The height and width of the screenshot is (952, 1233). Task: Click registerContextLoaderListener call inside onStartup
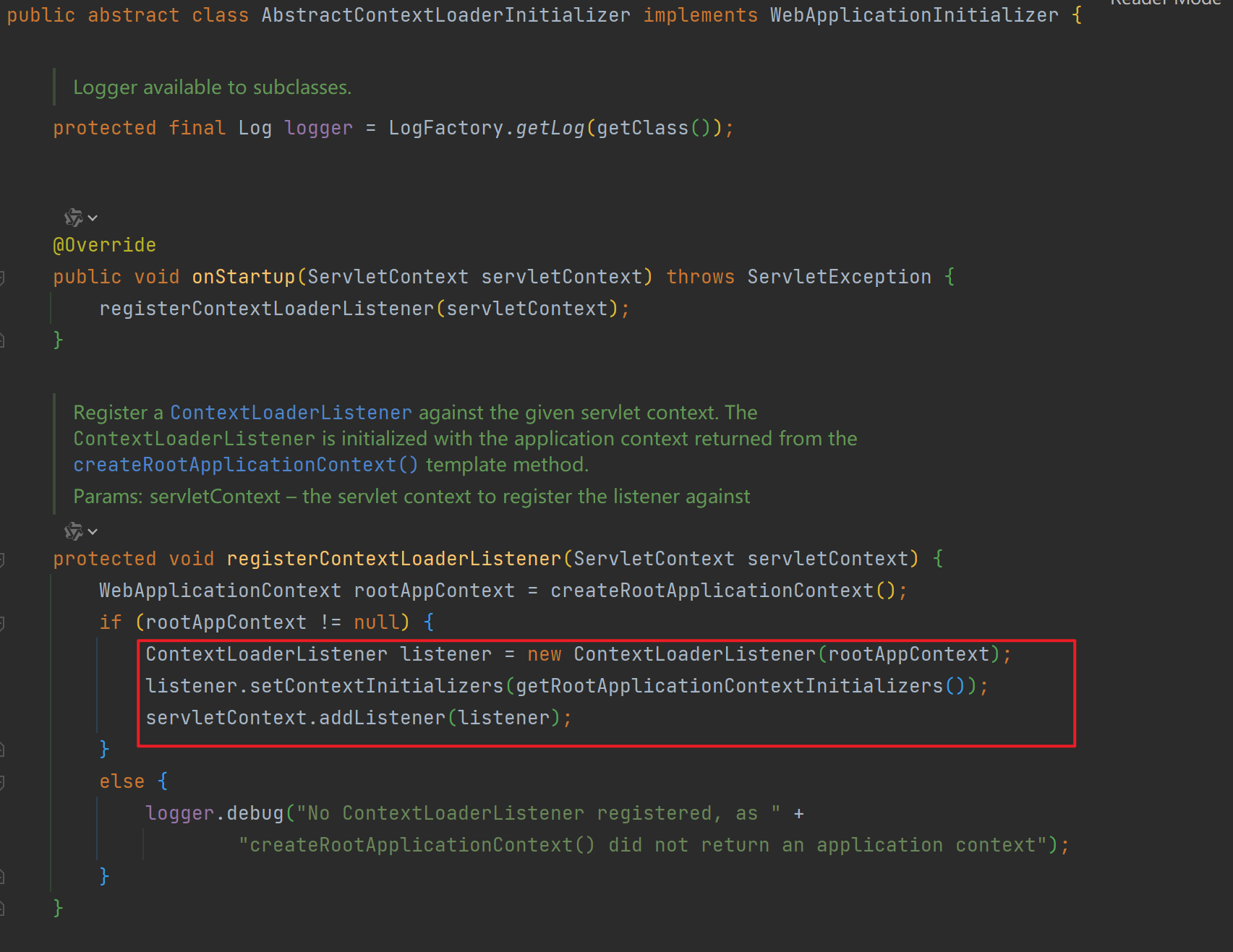coord(267,309)
